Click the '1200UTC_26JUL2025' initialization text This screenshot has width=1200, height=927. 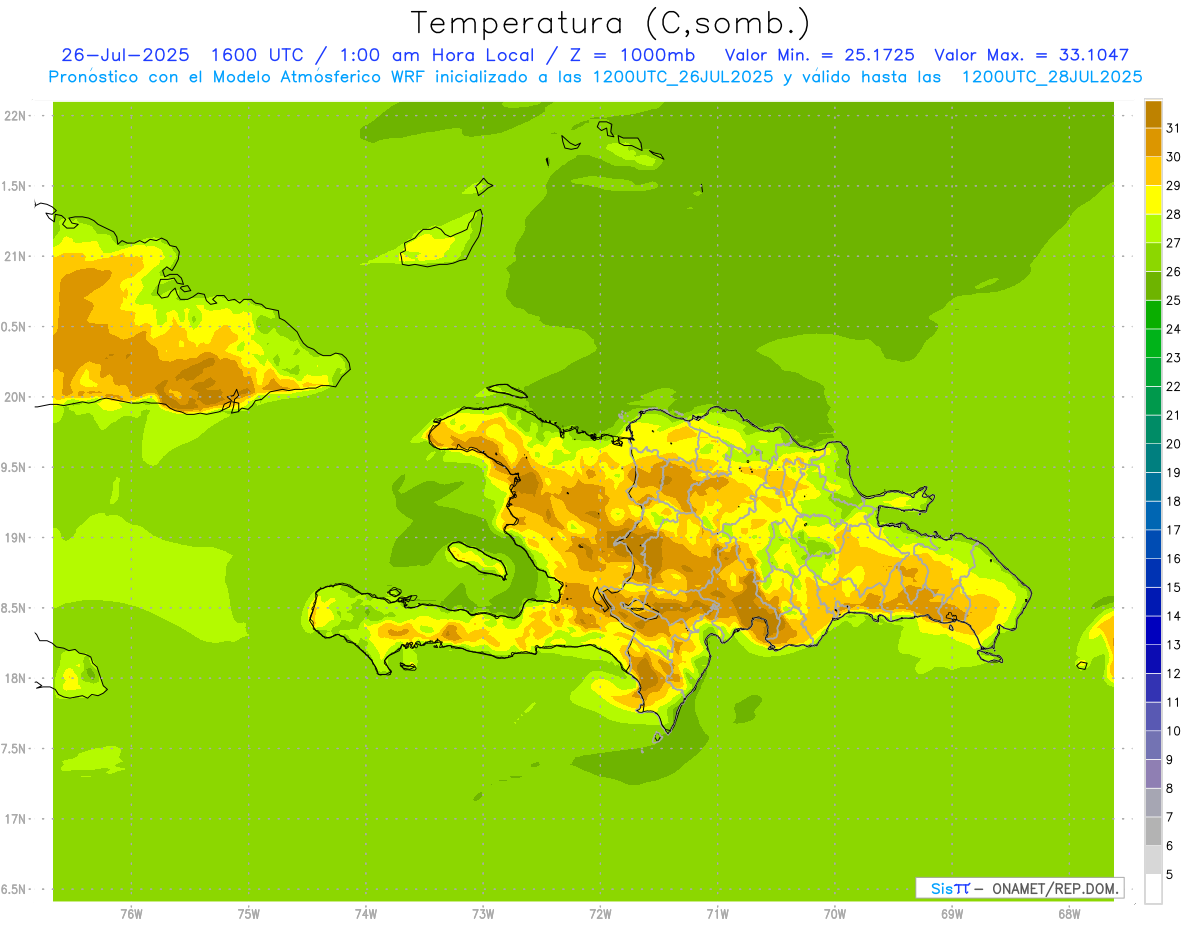click(x=684, y=77)
